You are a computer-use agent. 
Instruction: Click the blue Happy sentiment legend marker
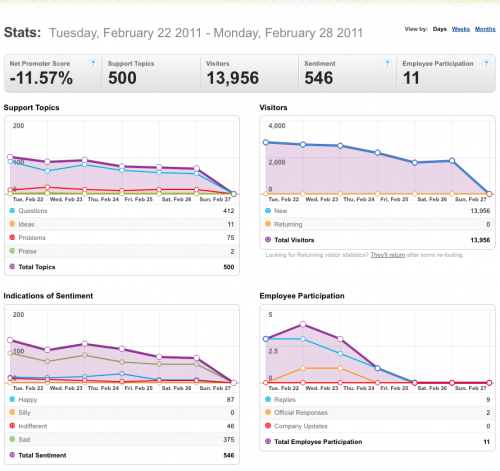click(x=12, y=399)
